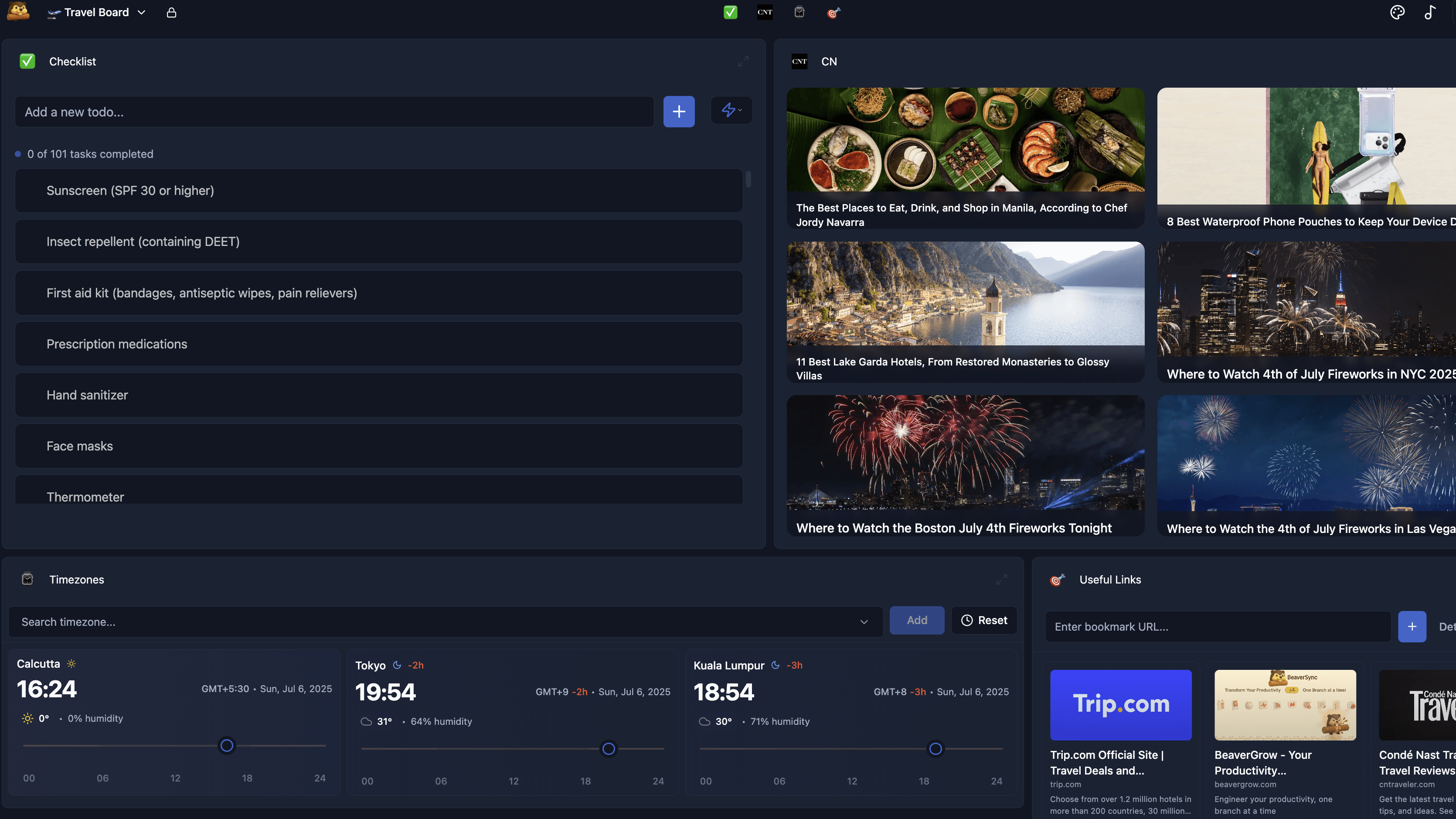Click the Useful Links target icon in top bar
Image resolution: width=1456 pixels, height=819 pixels.
click(833, 13)
